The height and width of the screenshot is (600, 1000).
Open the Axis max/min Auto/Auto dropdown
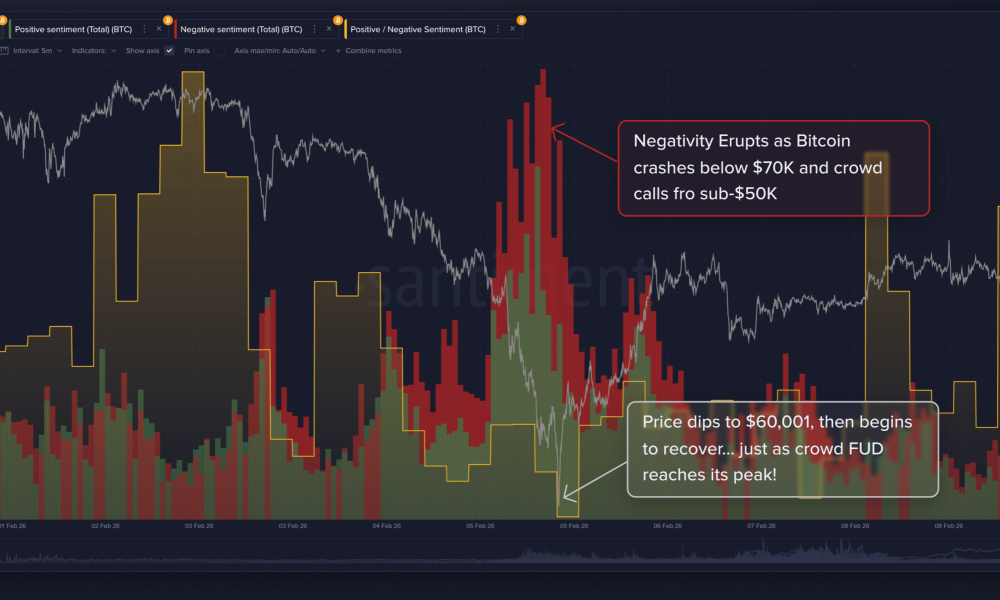click(280, 51)
